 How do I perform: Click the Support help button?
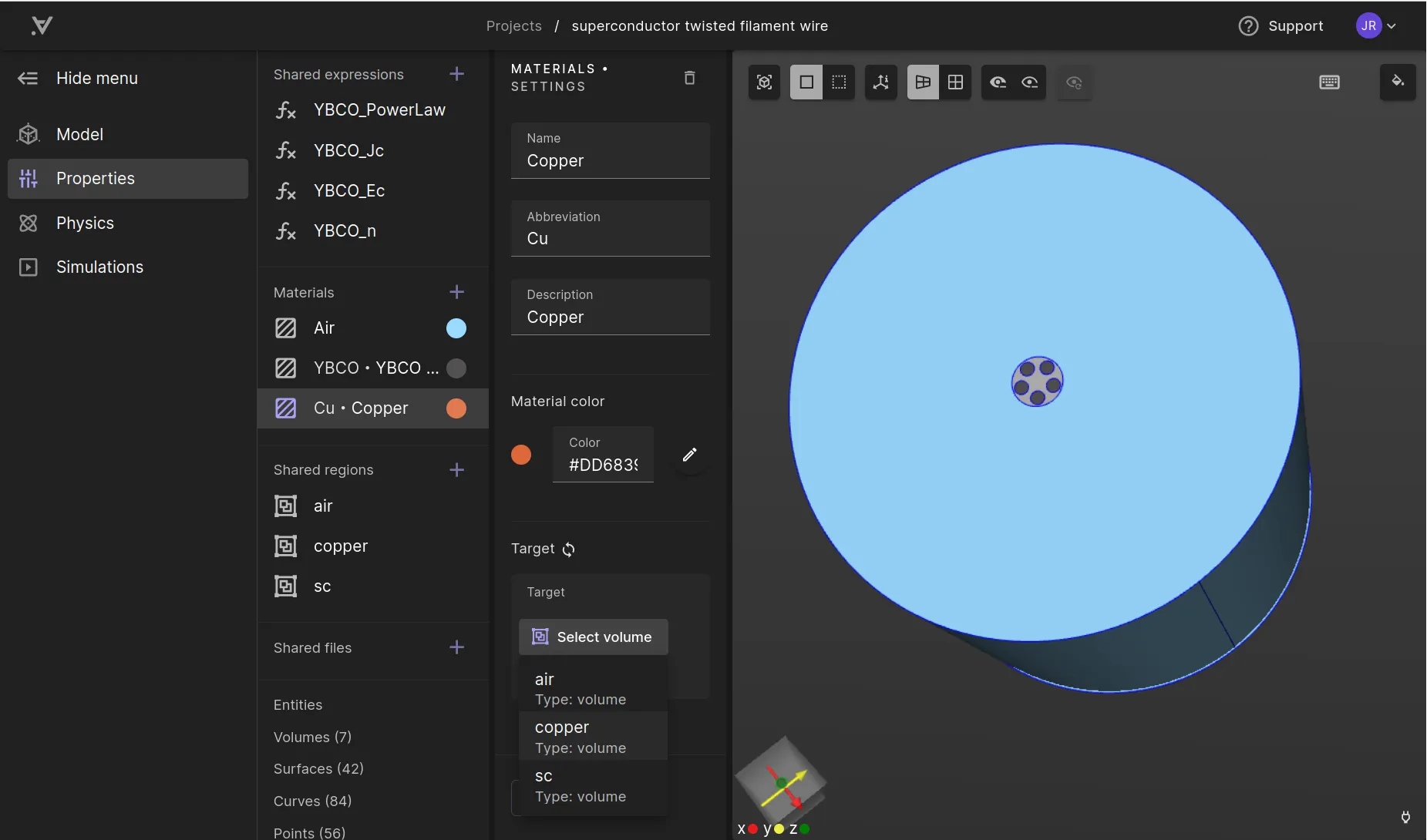(1281, 25)
